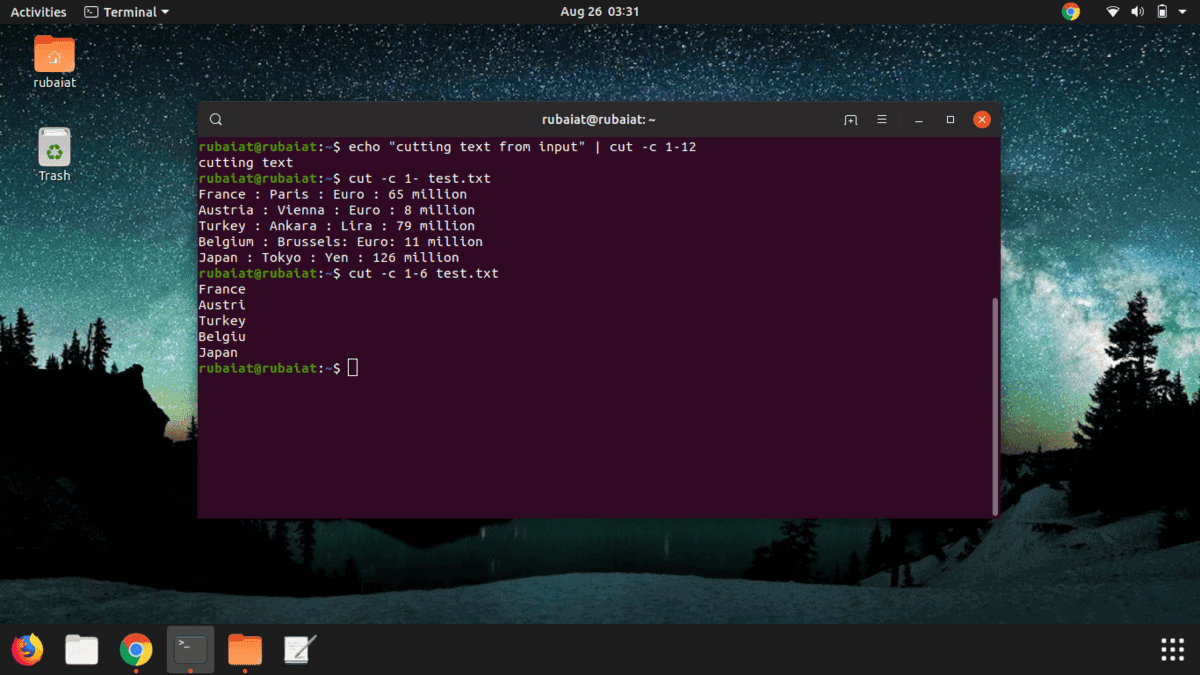Viewport: 1200px width, 675px height.
Task: Open the terminal hamburger menu
Action: (882, 119)
